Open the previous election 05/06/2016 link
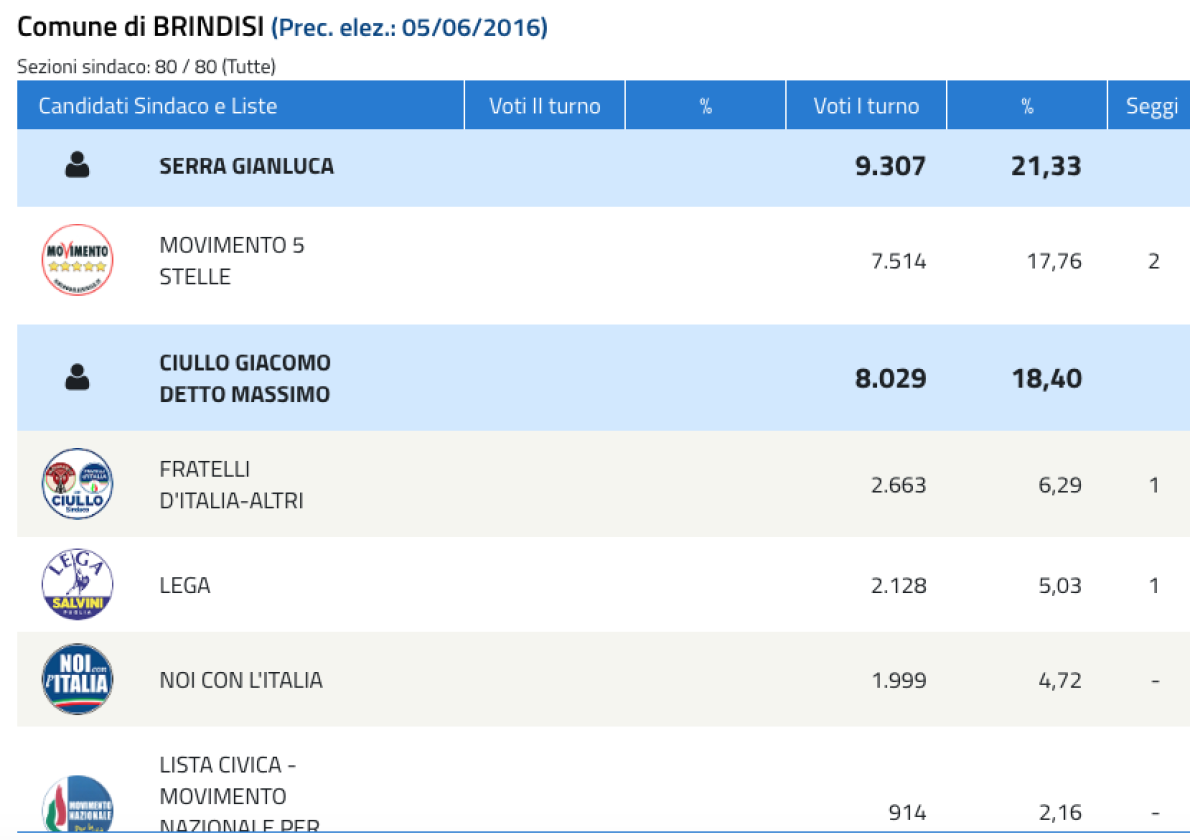Screen dimensions: 1190x840 tap(409, 27)
